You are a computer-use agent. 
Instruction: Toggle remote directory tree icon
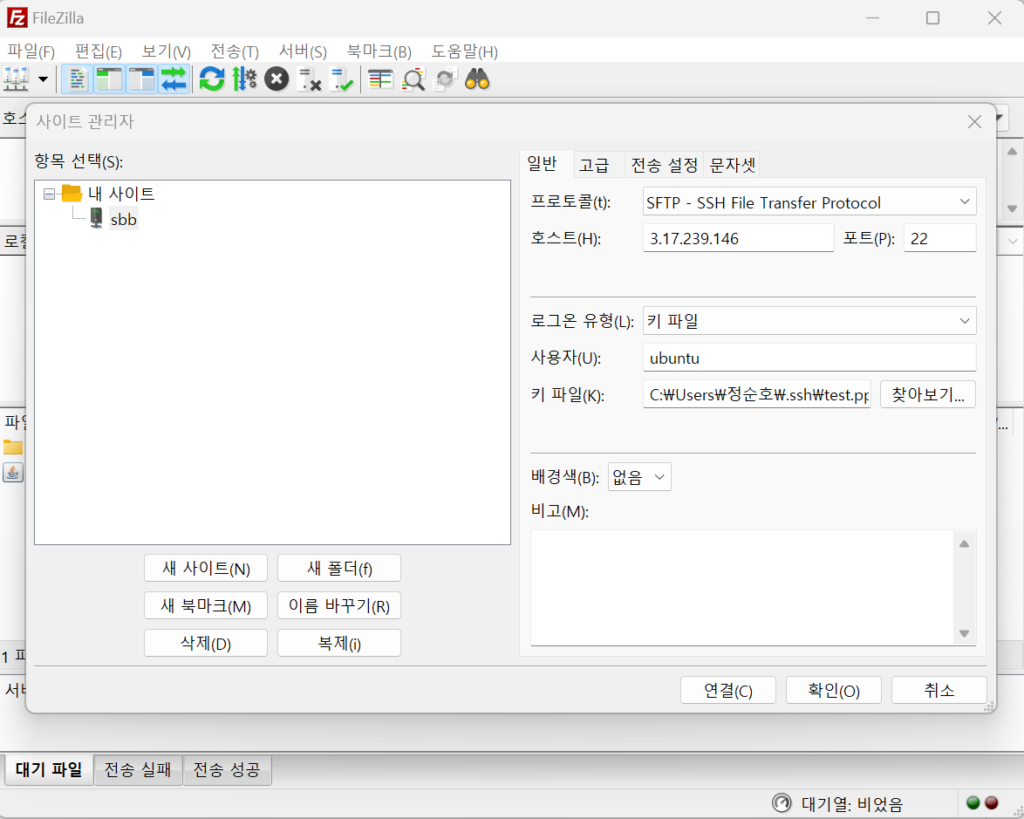141,79
